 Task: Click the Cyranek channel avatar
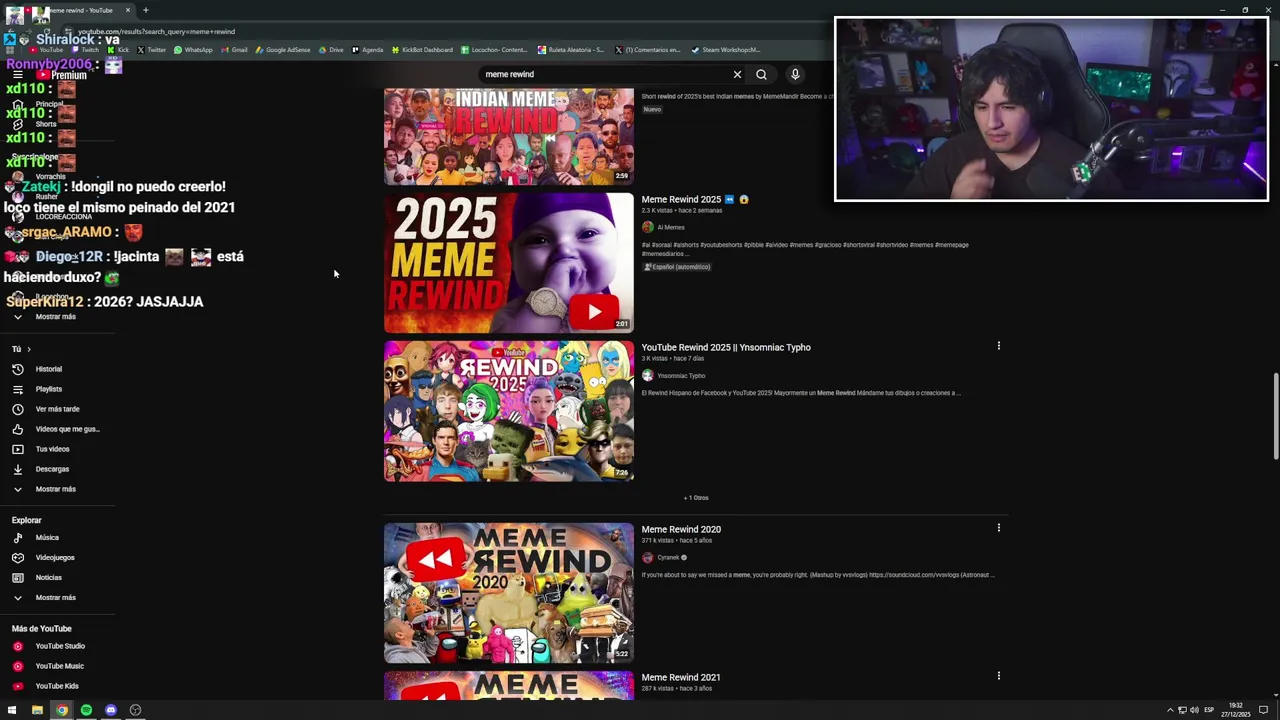647,558
